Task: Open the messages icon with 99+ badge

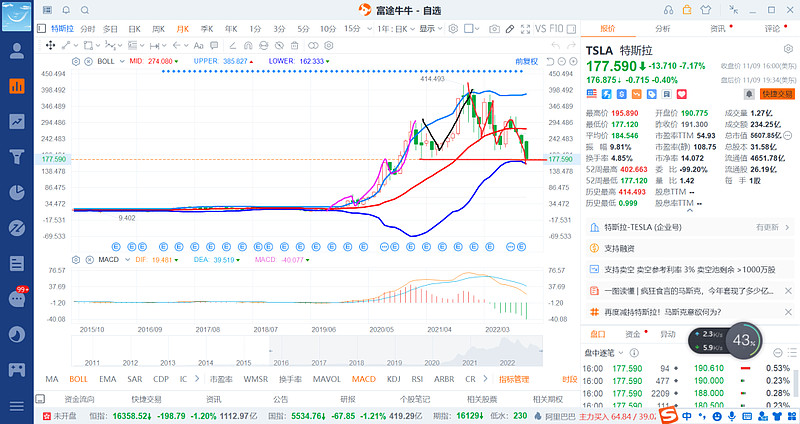Action: (x=17, y=298)
